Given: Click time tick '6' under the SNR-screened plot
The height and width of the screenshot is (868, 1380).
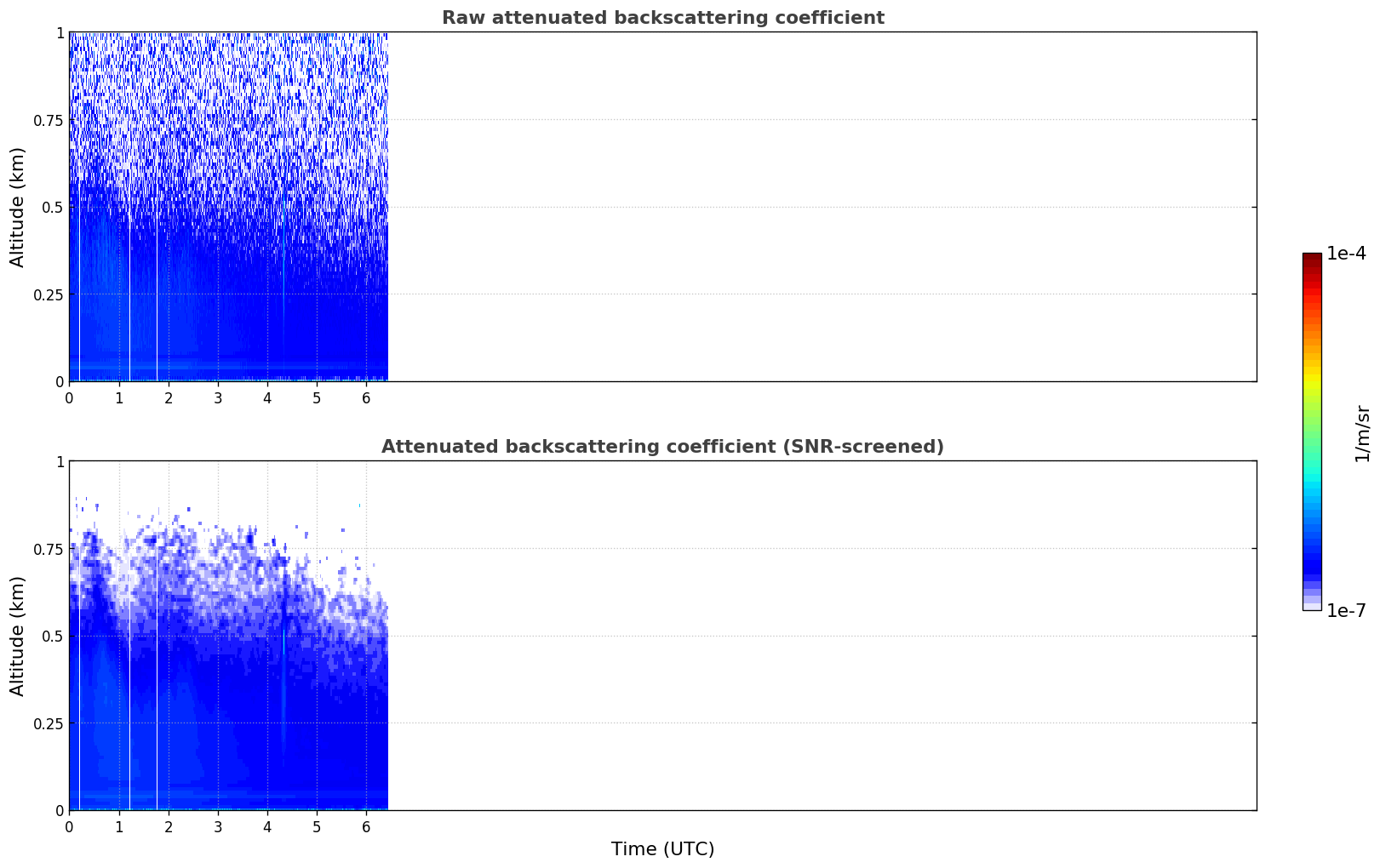Looking at the screenshot, I should [366, 826].
